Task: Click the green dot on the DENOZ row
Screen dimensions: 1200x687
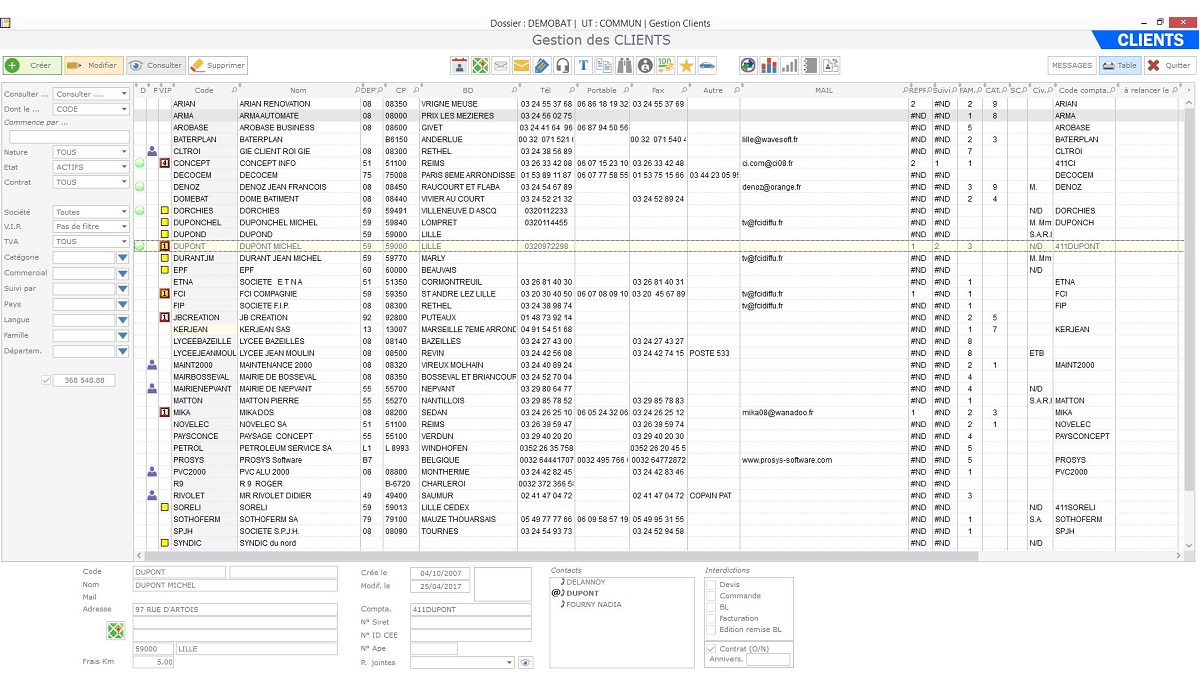Action: click(140, 187)
